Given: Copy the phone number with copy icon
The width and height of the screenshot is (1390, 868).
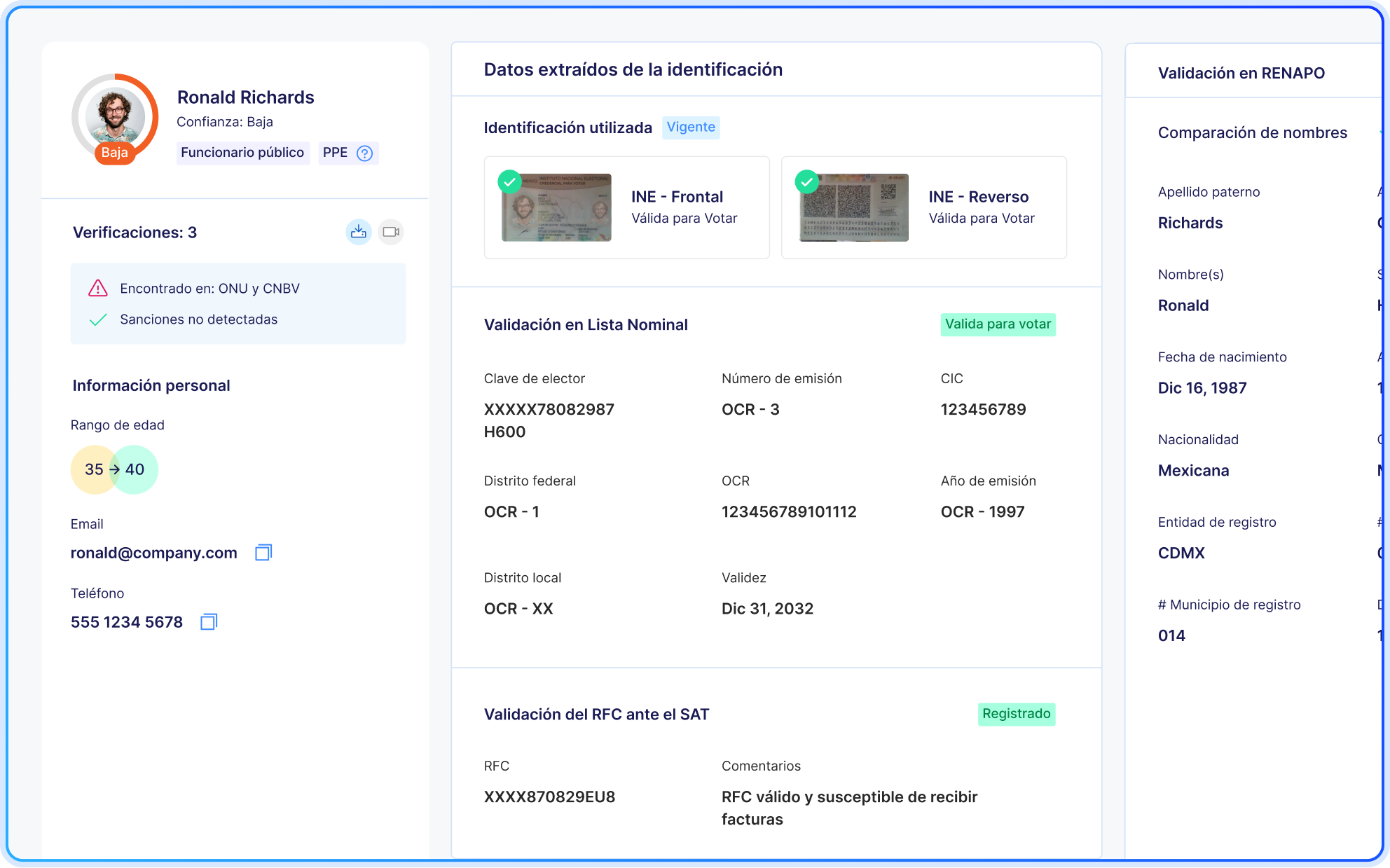Looking at the screenshot, I should pos(209,622).
